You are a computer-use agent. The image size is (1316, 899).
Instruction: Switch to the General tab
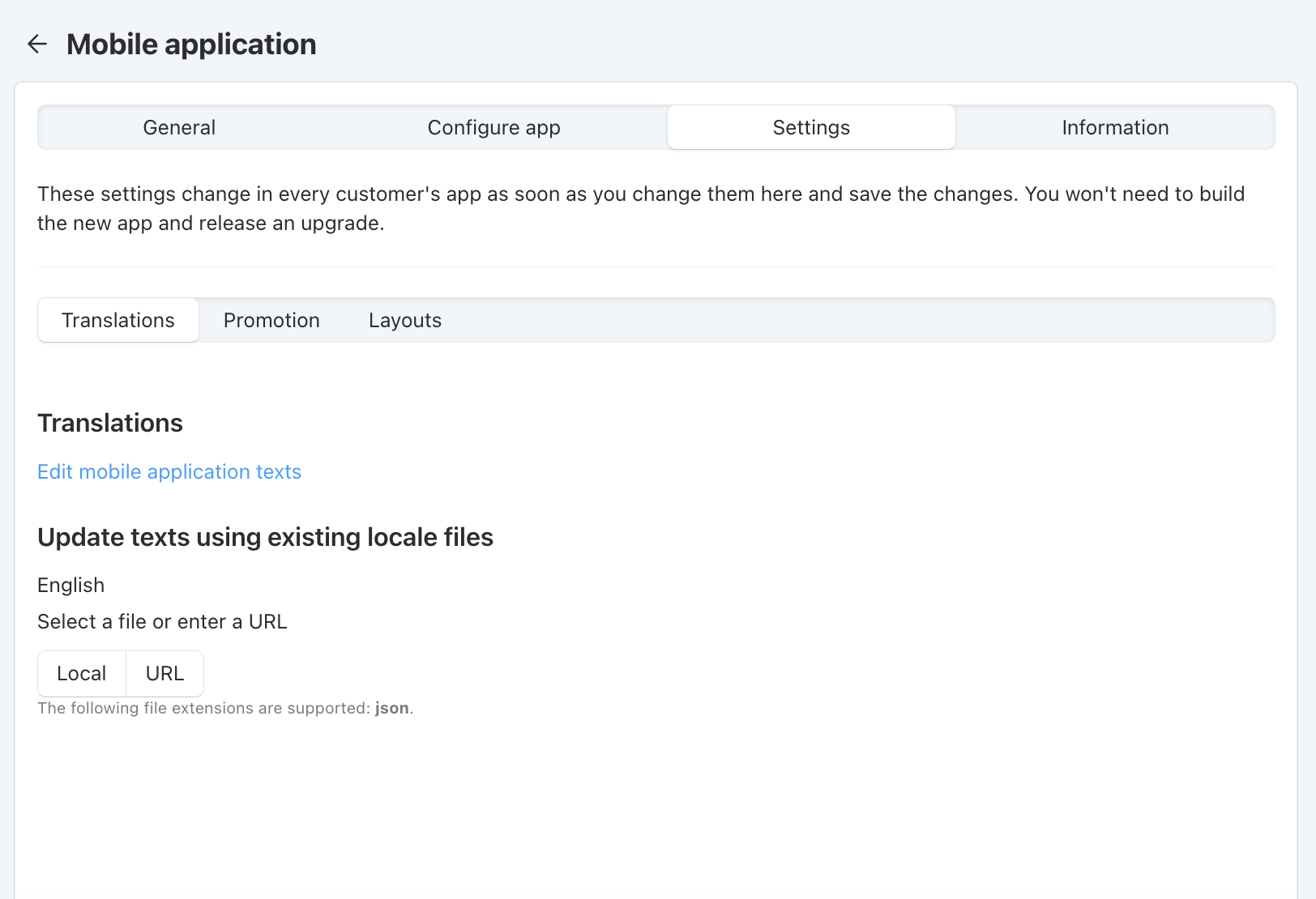(179, 127)
